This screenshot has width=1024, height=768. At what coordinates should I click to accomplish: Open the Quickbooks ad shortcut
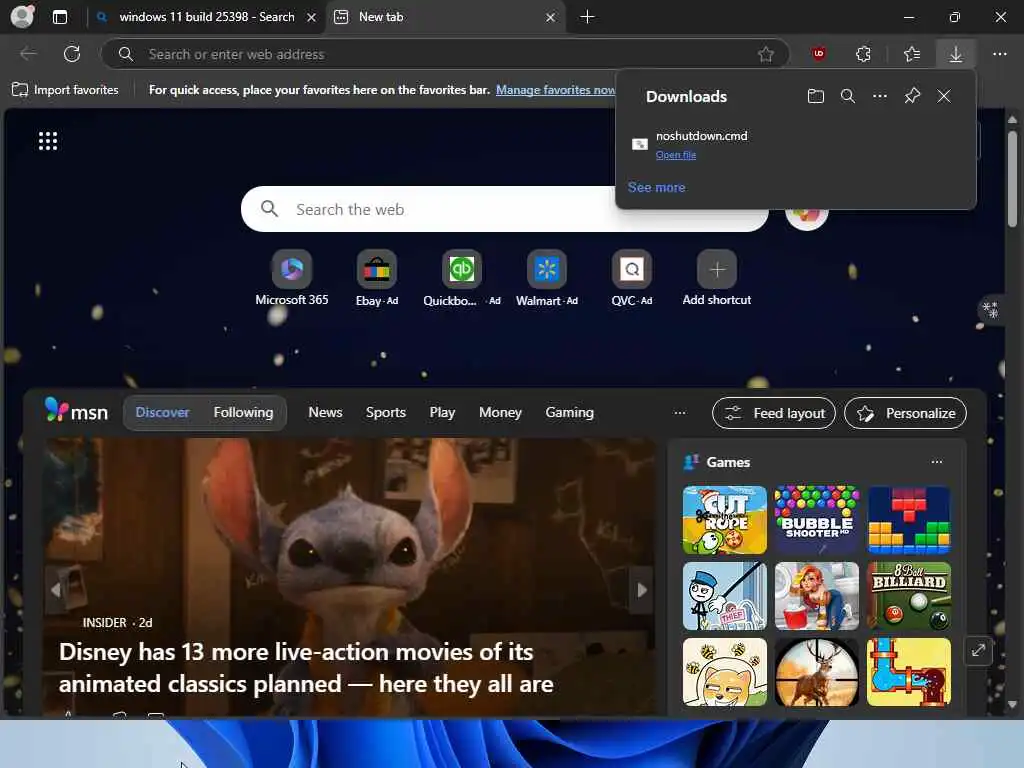pos(462,278)
